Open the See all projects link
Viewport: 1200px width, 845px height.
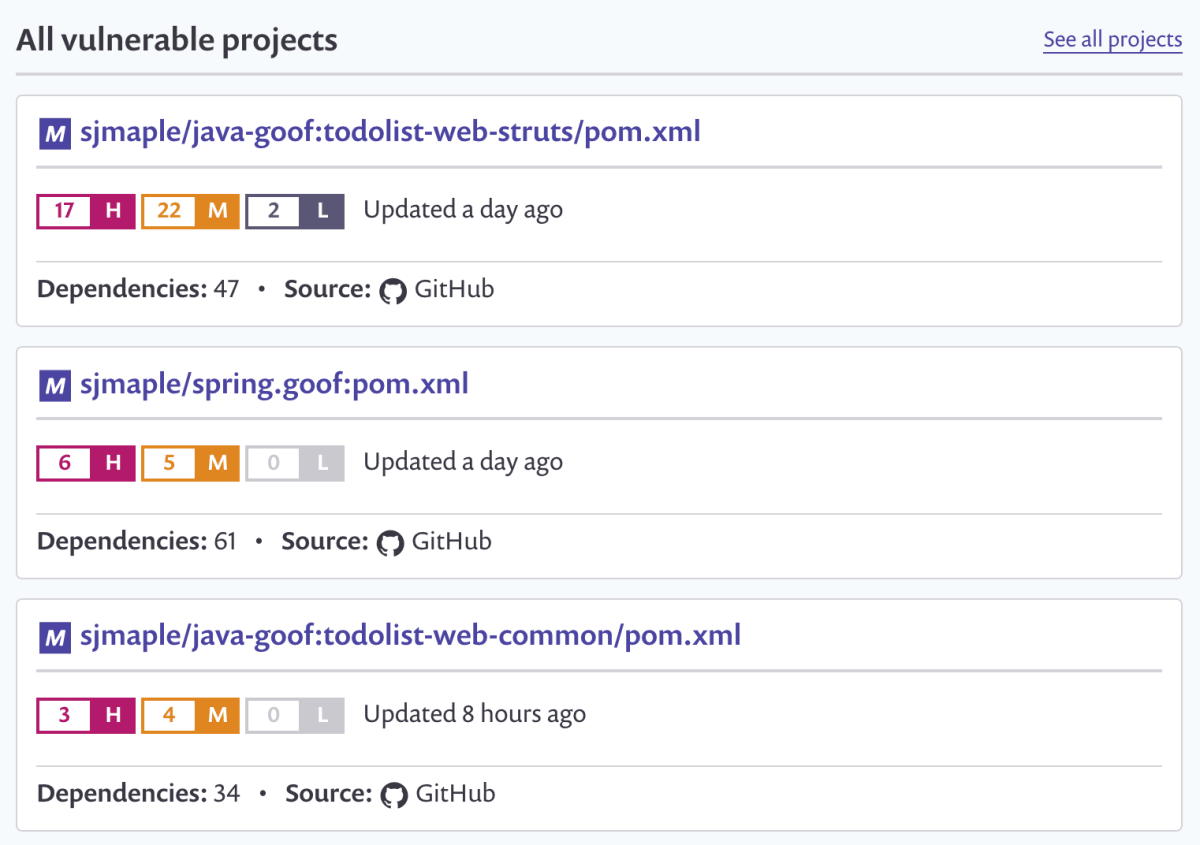pos(1112,40)
